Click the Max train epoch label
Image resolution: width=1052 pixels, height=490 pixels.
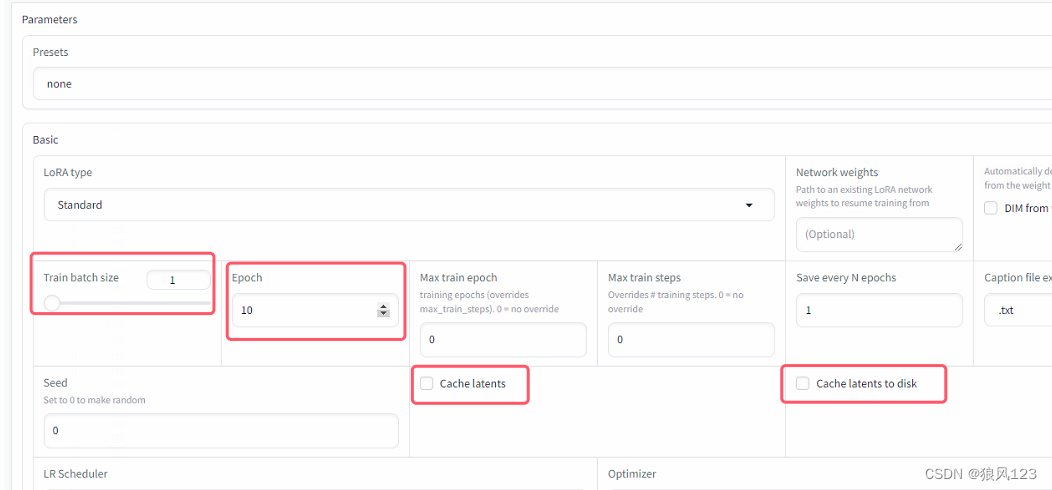(459, 277)
